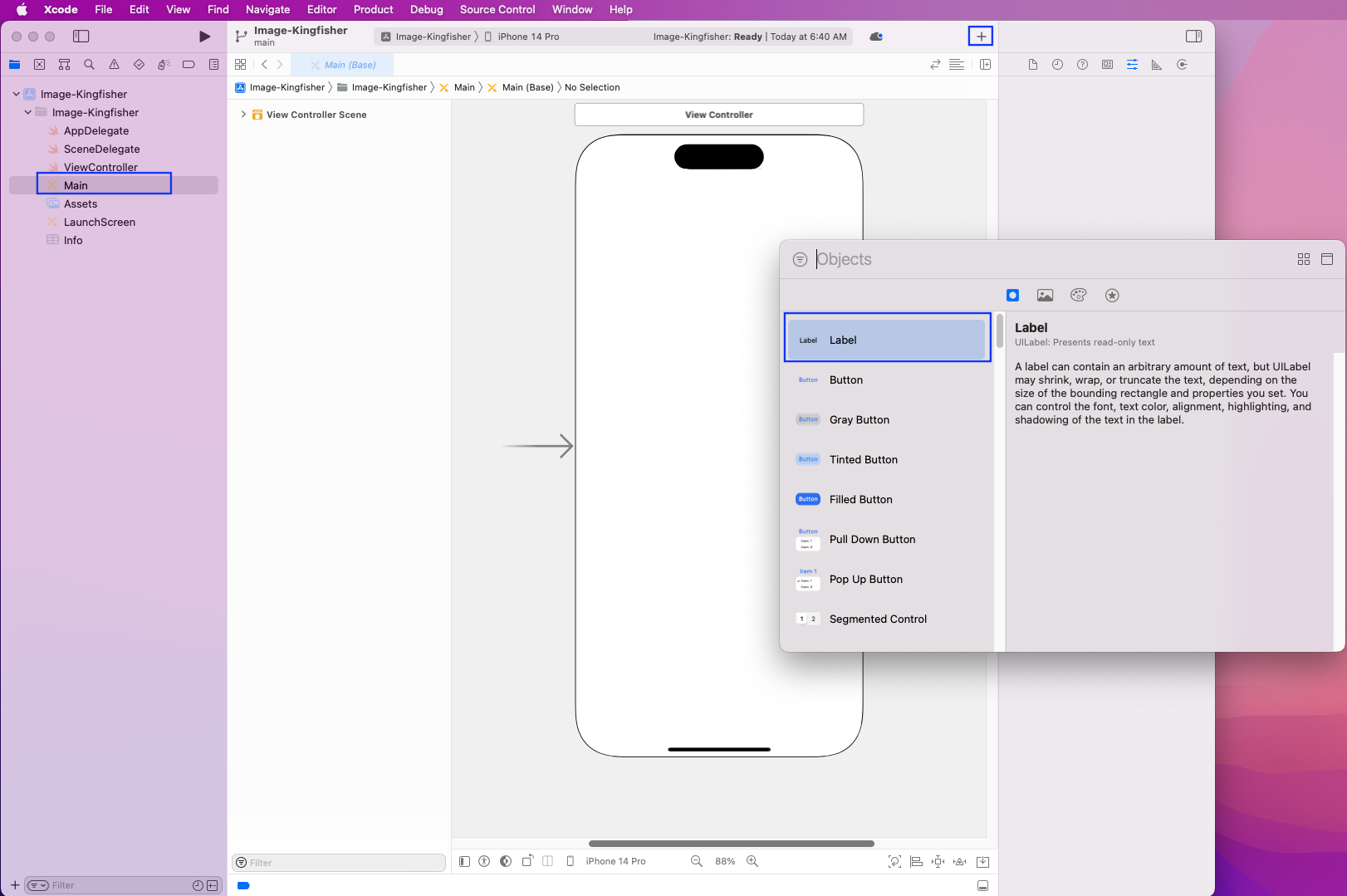
Task: Toggle the library details pane
Action: pyautogui.click(x=1327, y=259)
